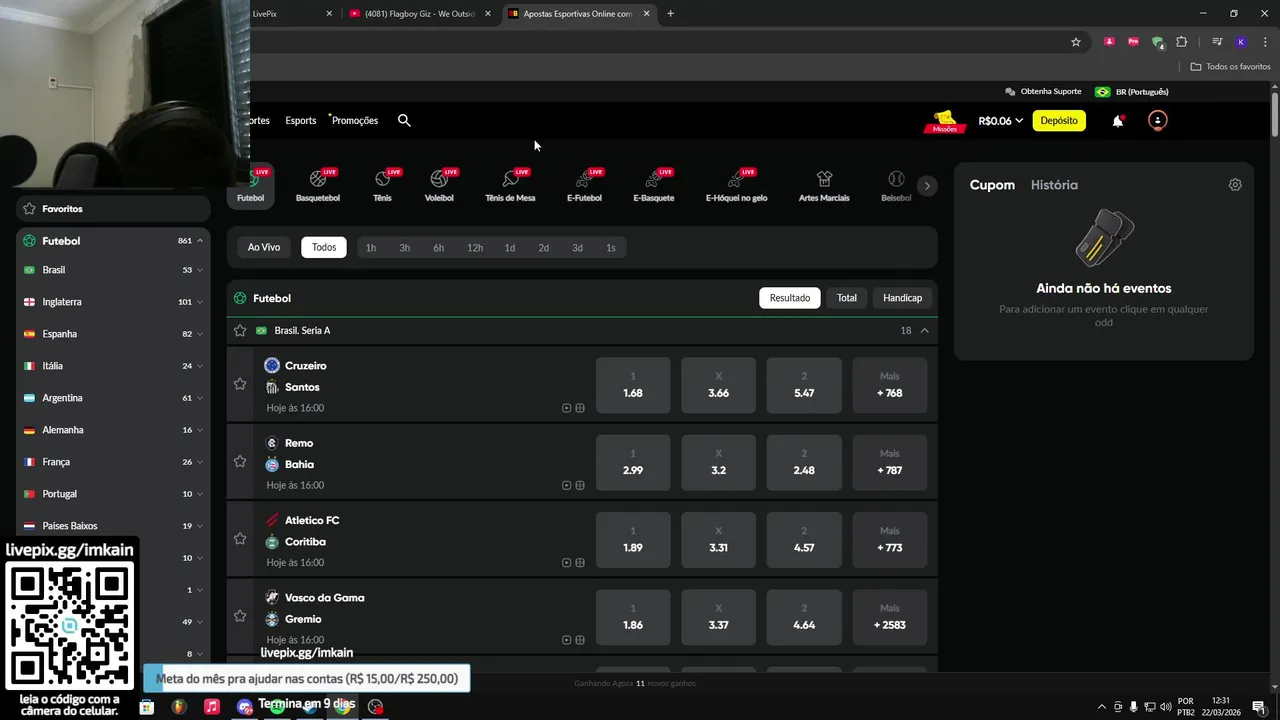The width and height of the screenshot is (1280, 720).
Task: Click the yellow Depósito button
Action: click(1059, 121)
